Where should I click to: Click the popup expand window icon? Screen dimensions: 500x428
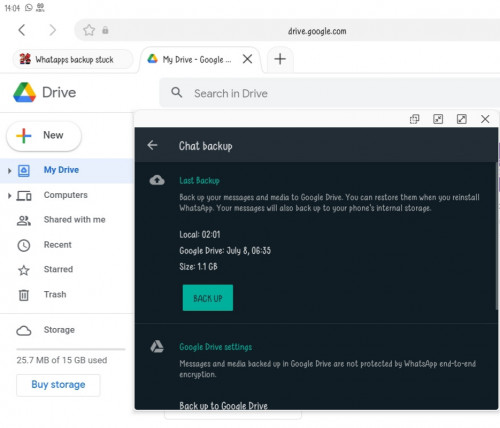point(462,119)
